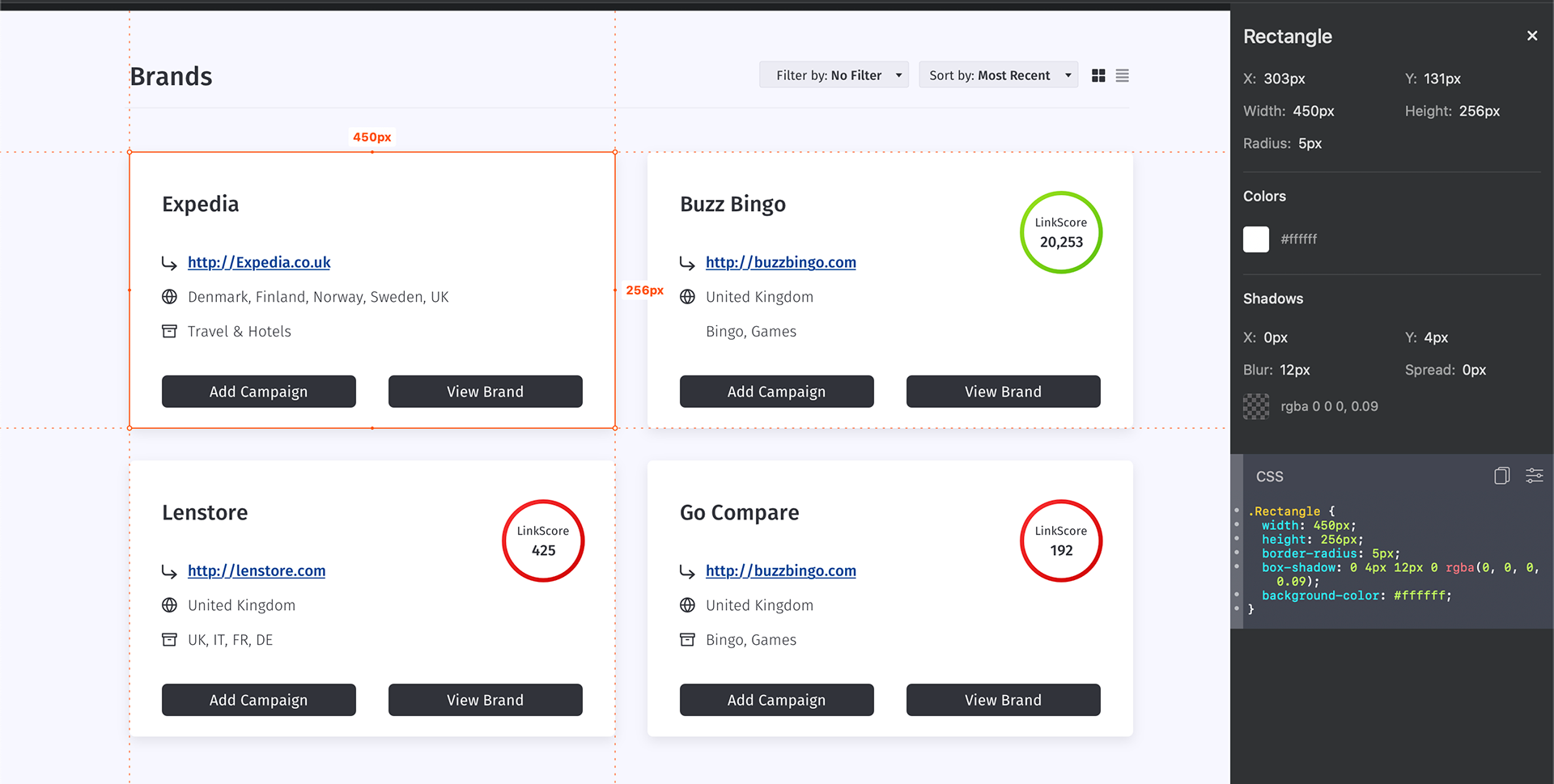
Task: Select the Buzz Bingo card title
Action: (x=733, y=204)
